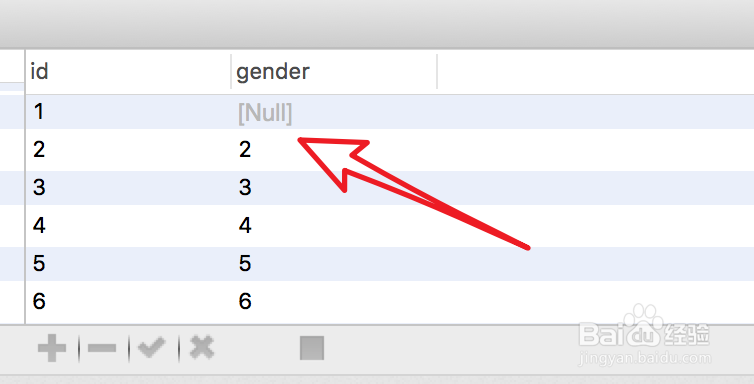Sort by the gender column header

334,72
